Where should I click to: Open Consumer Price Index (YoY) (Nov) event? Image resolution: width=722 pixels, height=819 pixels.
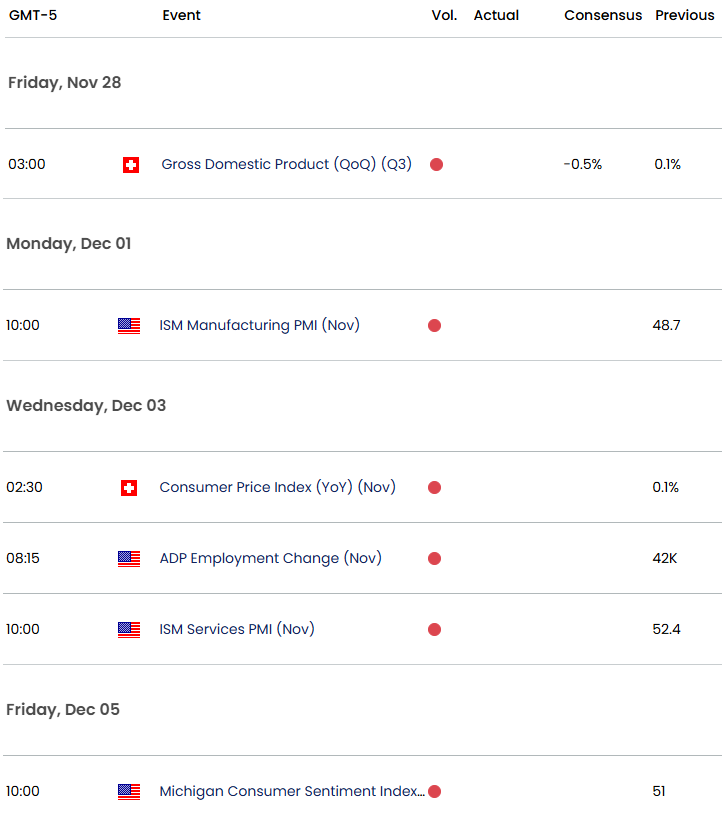[277, 487]
